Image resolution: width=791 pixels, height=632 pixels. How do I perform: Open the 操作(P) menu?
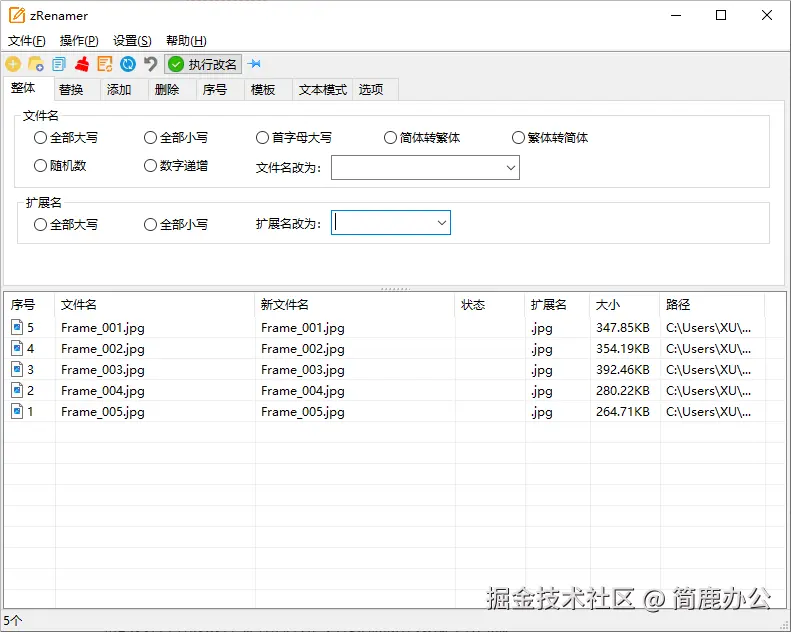coord(79,41)
